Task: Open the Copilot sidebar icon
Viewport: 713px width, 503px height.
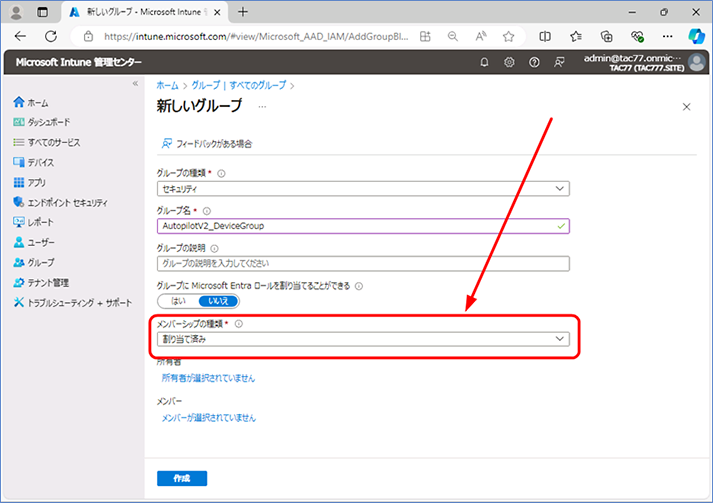Action: pos(696,36)
